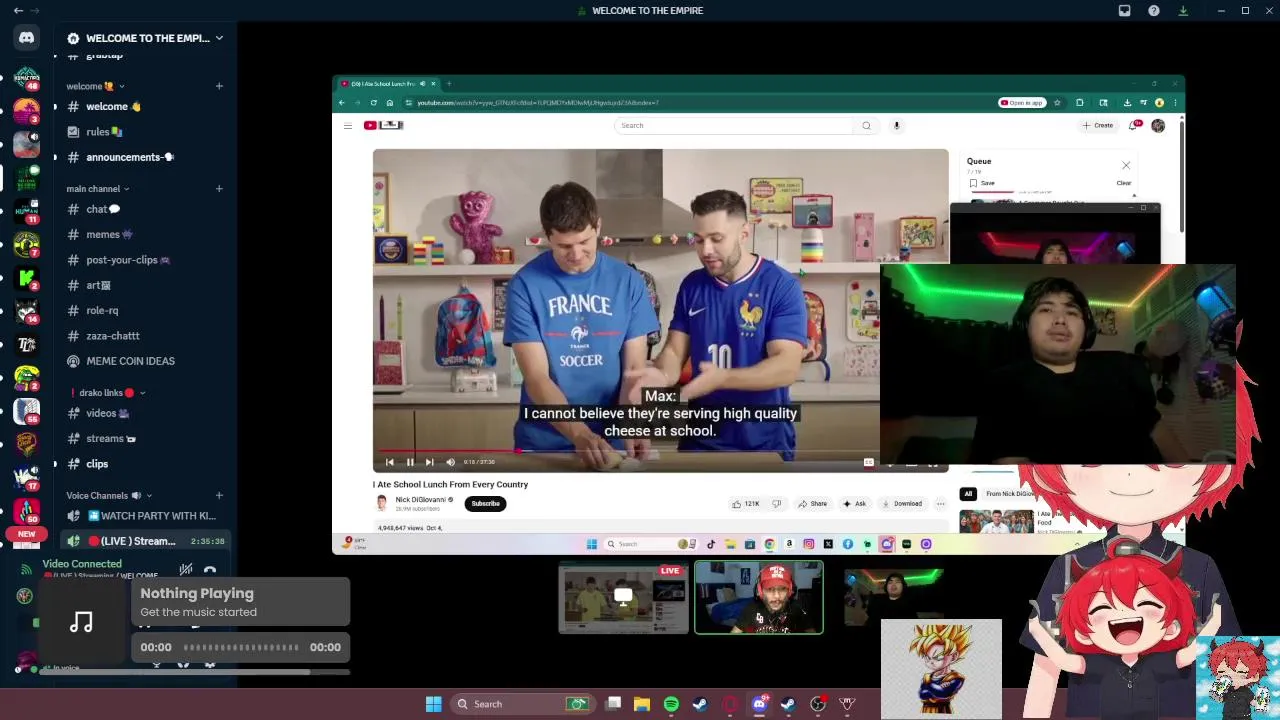1280x720 pixels.
Task: Click Ask button under the video
Action: coord(854,504)
